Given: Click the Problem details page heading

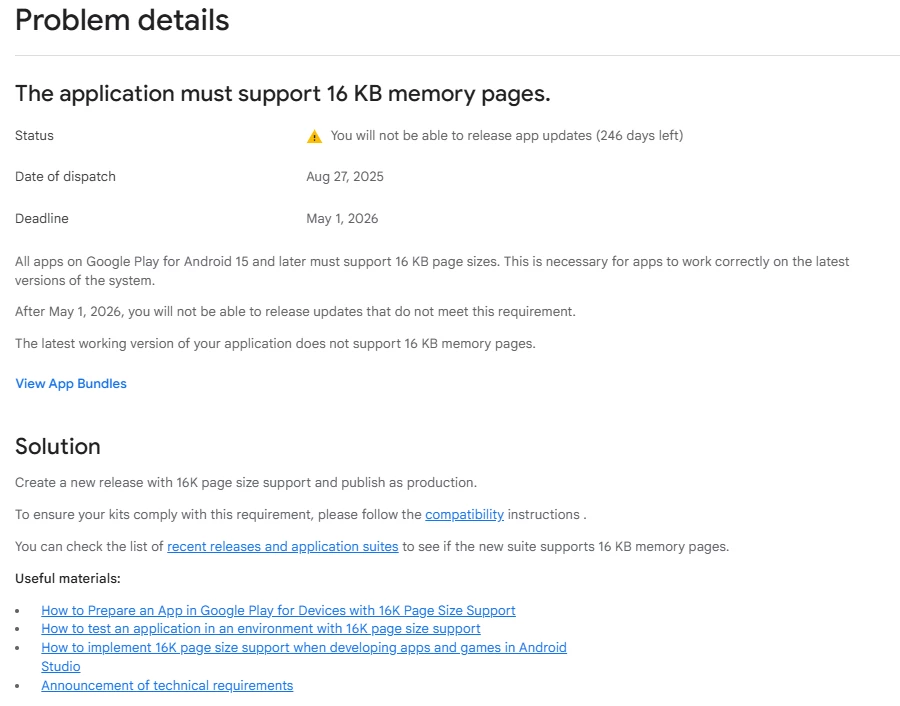Looking at the screenshot, I should (x=122, y=20).
